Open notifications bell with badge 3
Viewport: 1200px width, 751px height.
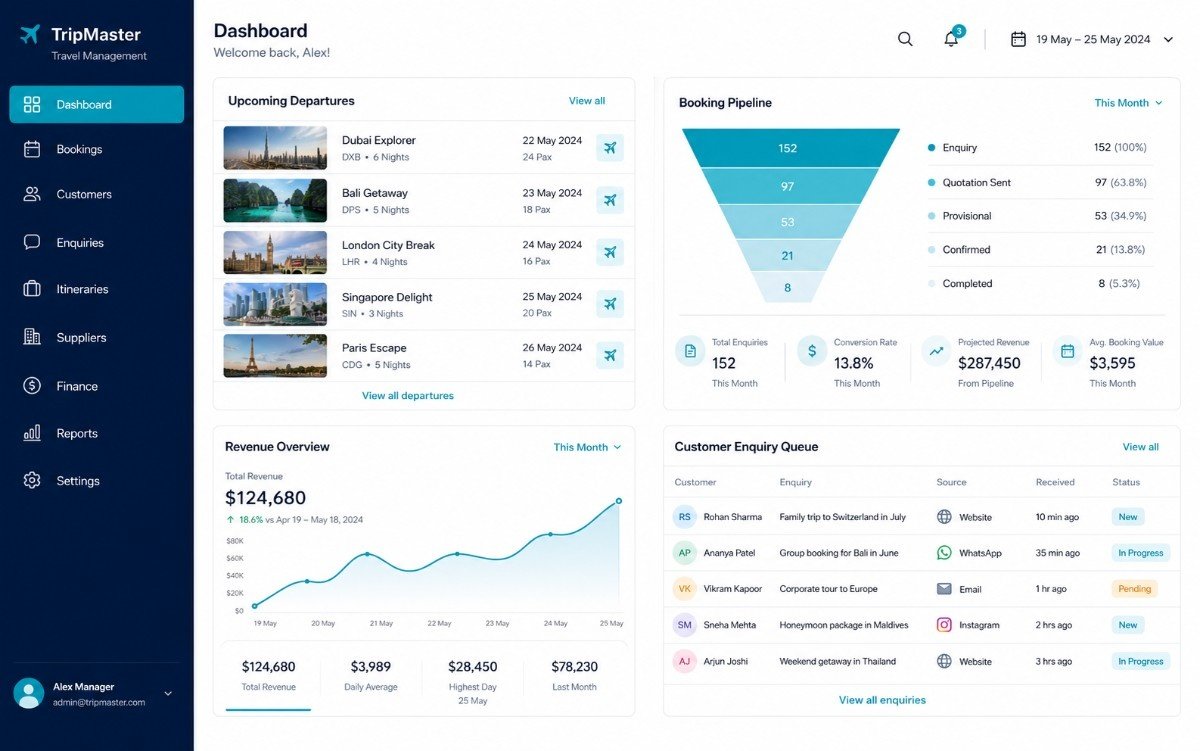[952, 38]
